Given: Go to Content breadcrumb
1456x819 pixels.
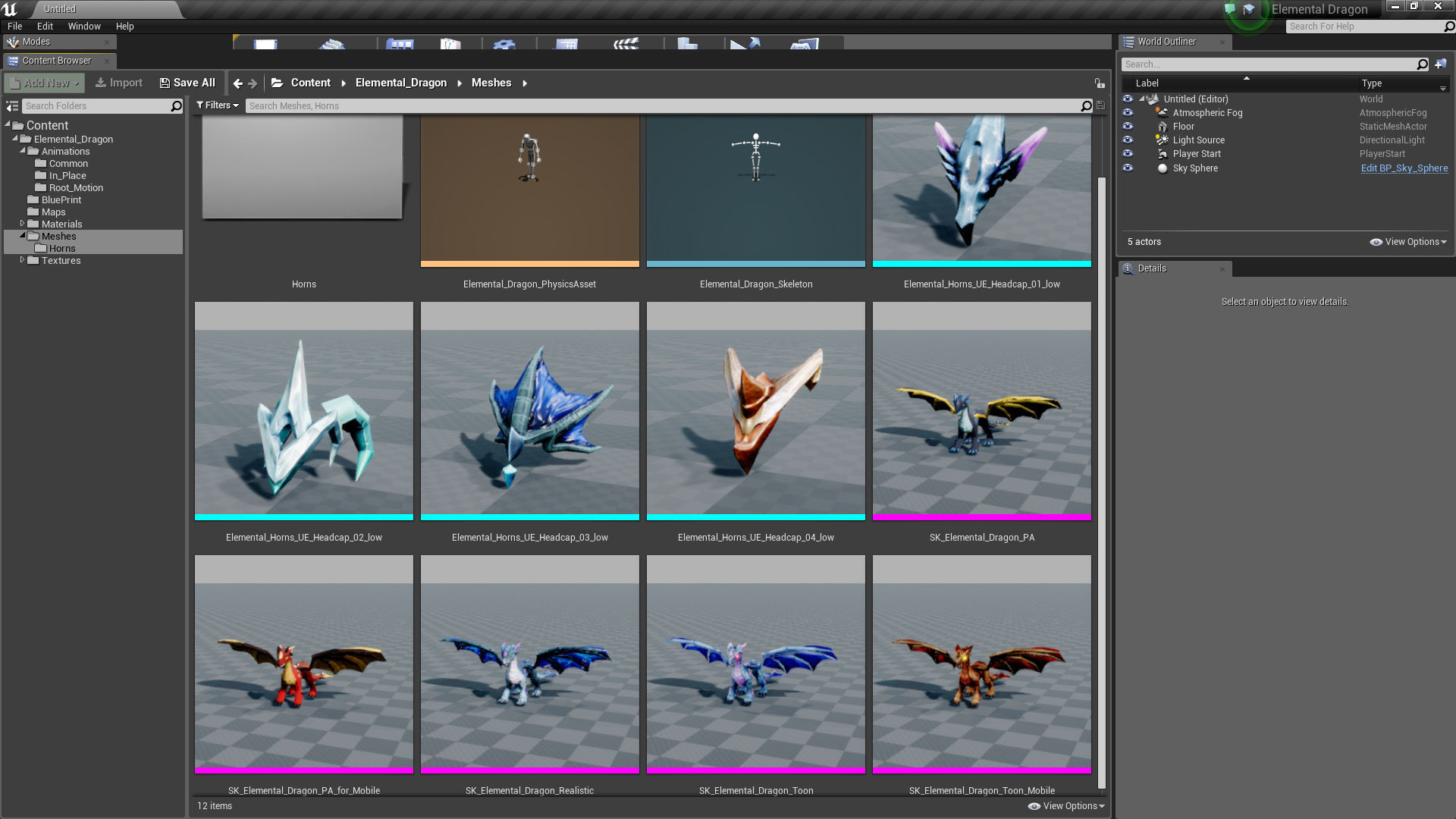Looking at the screenshot, I should point(311,83).
